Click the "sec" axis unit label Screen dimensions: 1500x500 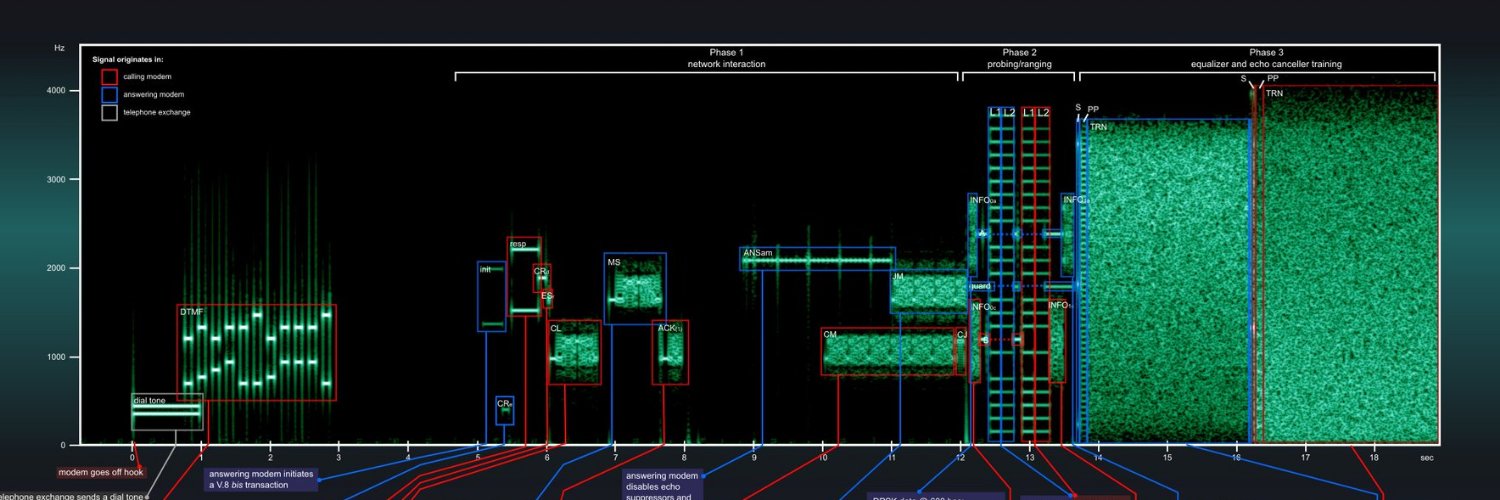click(x=1427, y=457)
